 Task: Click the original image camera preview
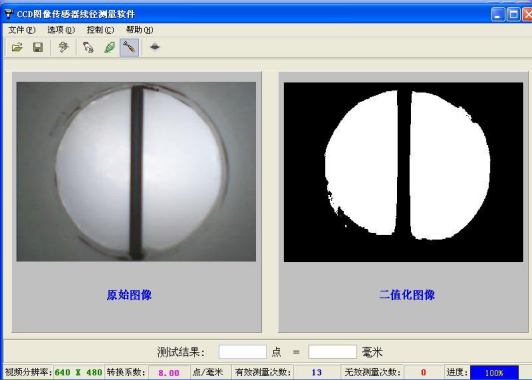click(x=136, y=172)
